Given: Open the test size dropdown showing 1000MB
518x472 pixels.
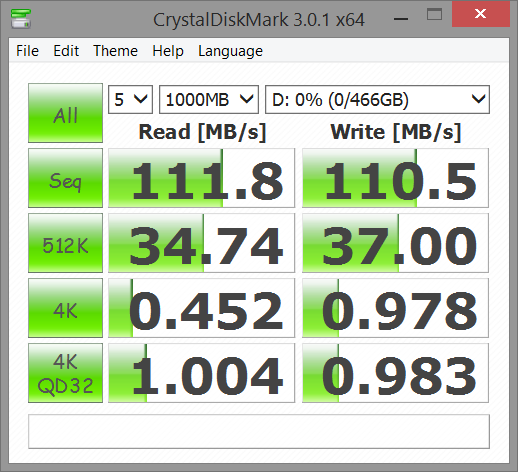Looking at the screenshot, I should 209,99.
